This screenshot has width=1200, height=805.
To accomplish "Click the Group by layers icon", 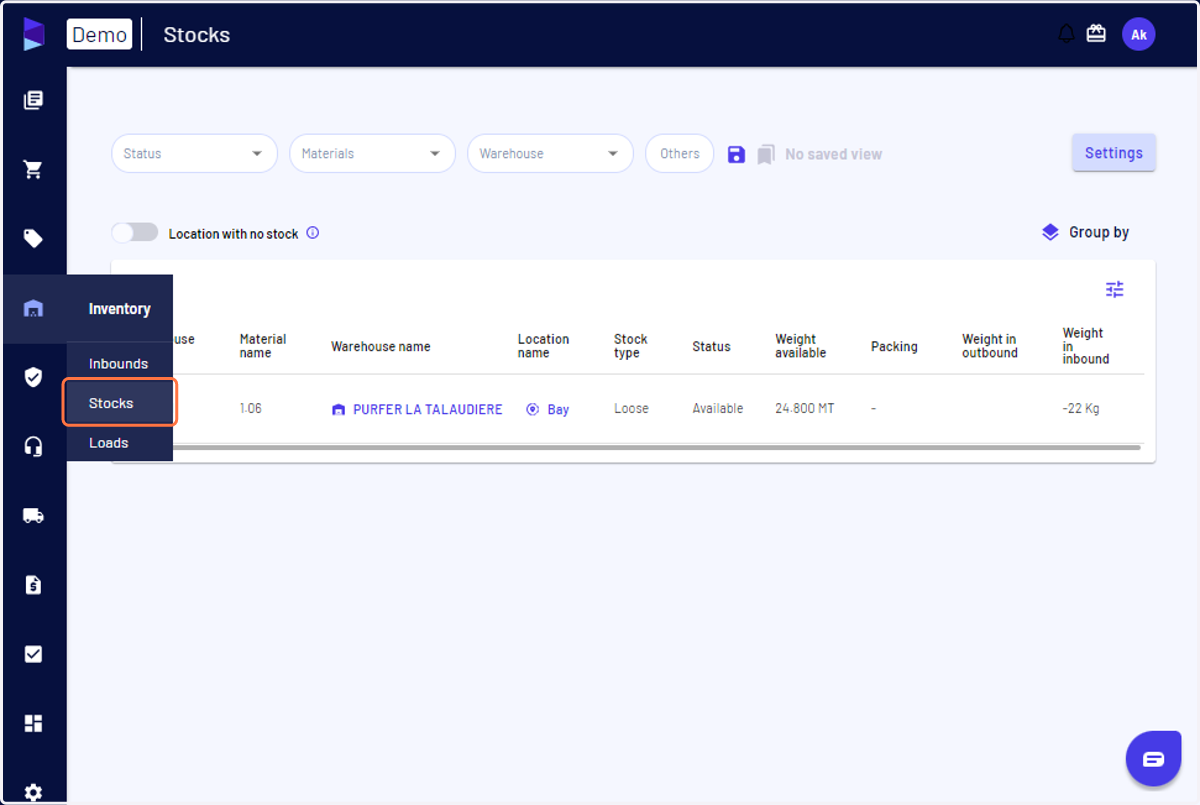I will [x=1050, y=232].
